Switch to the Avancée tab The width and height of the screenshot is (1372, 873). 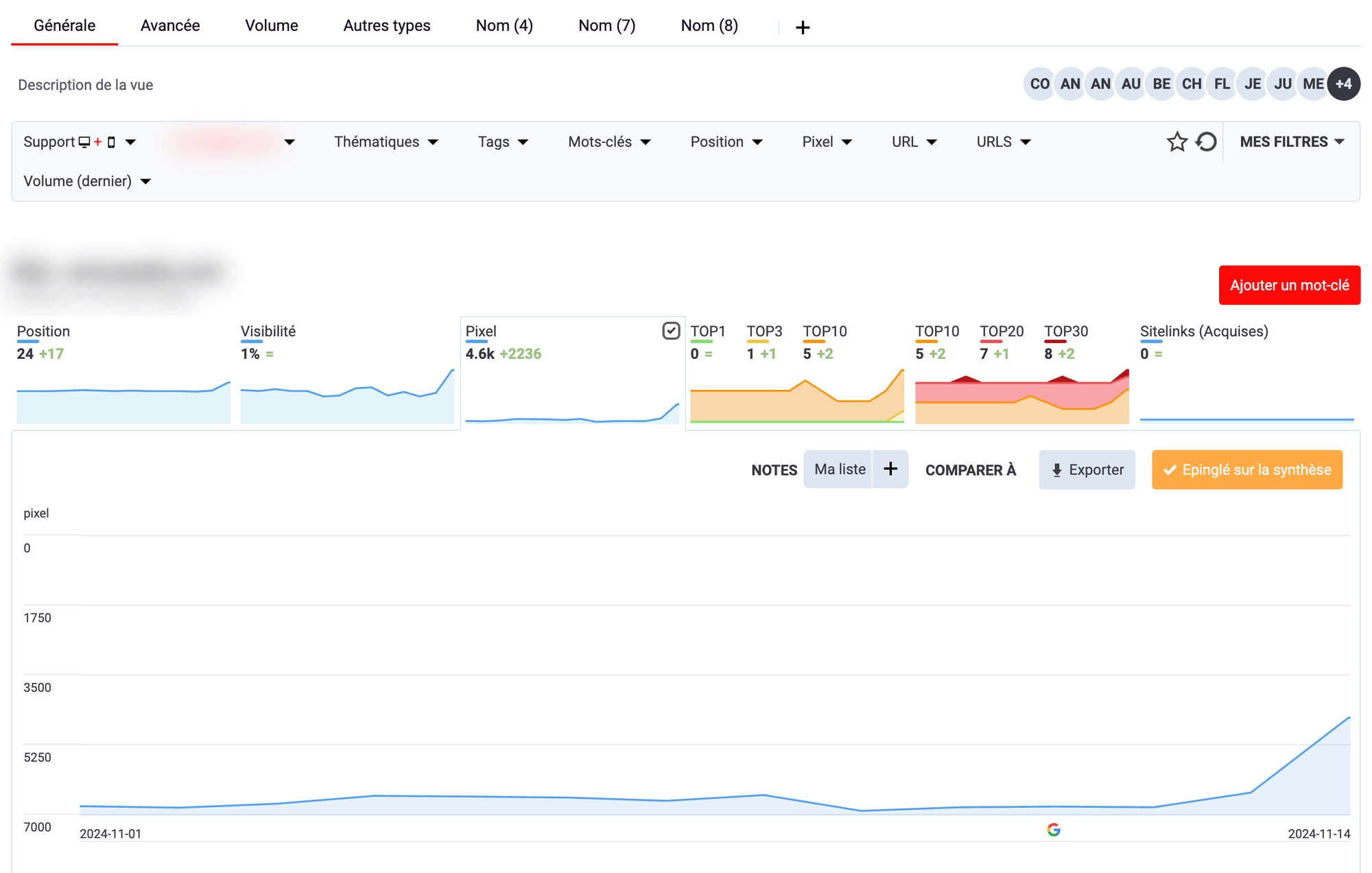tap(170, 26)
